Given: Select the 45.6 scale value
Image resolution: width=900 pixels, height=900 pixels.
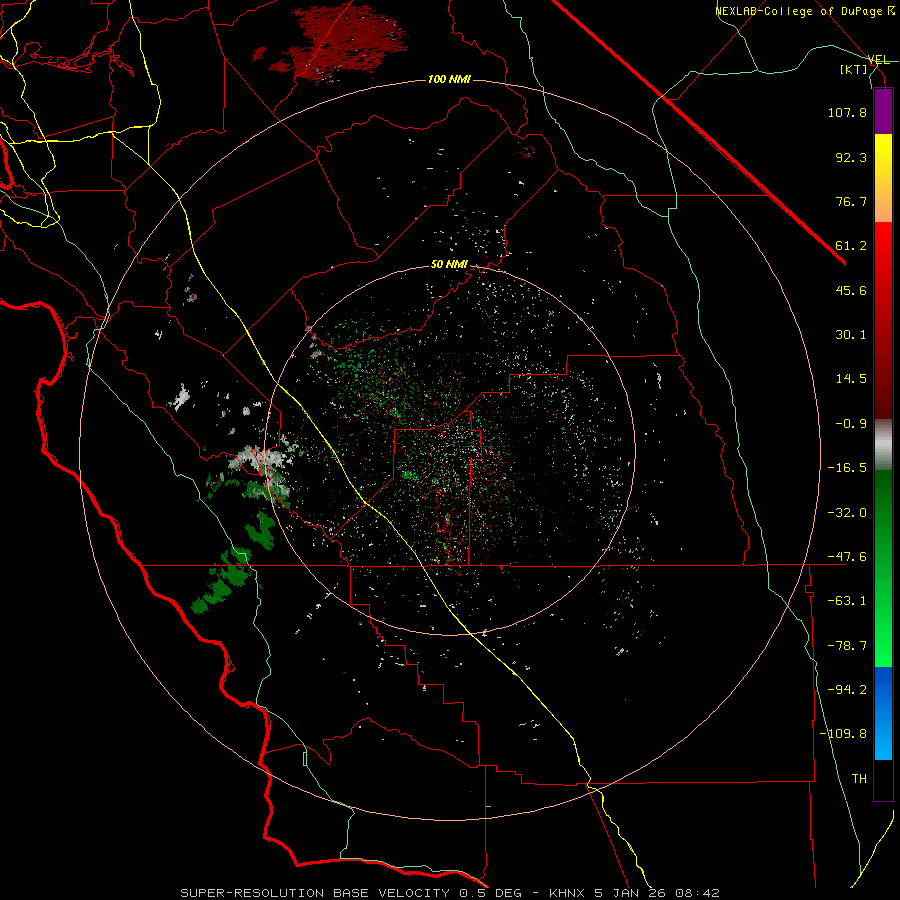Looking at the screenshot, I should point(851,290).
